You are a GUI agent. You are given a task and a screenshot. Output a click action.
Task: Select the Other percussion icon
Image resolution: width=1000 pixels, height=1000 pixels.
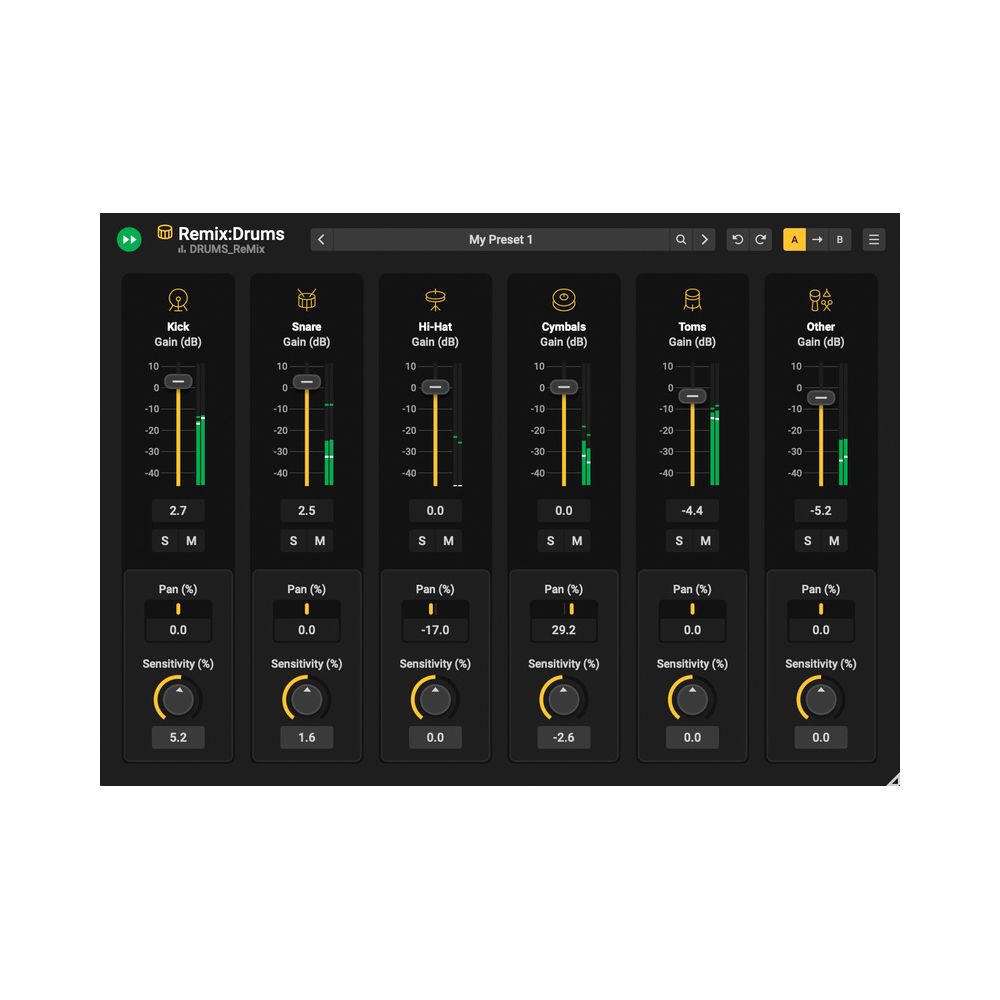point(820,299)
